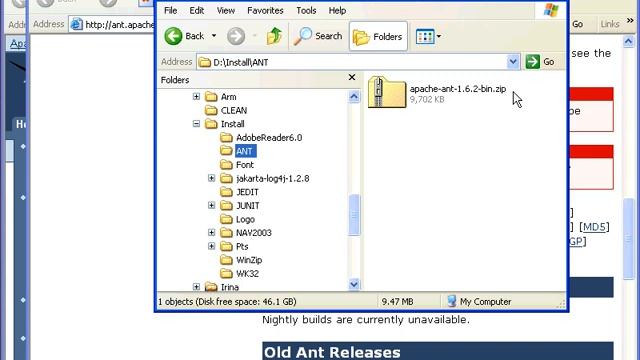The image size is (640, 360).
Task: Click the JEDIT folder icon
Action: tap(226, 192)
